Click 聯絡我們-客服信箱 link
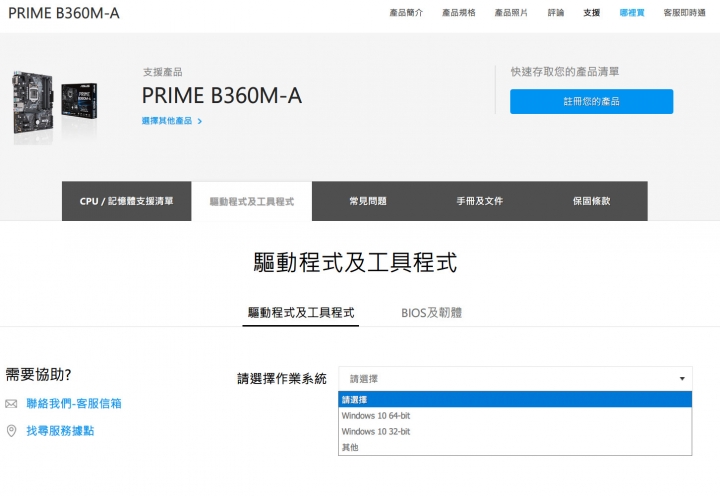This screenshot has height=496, width=720. click(74, 404)
